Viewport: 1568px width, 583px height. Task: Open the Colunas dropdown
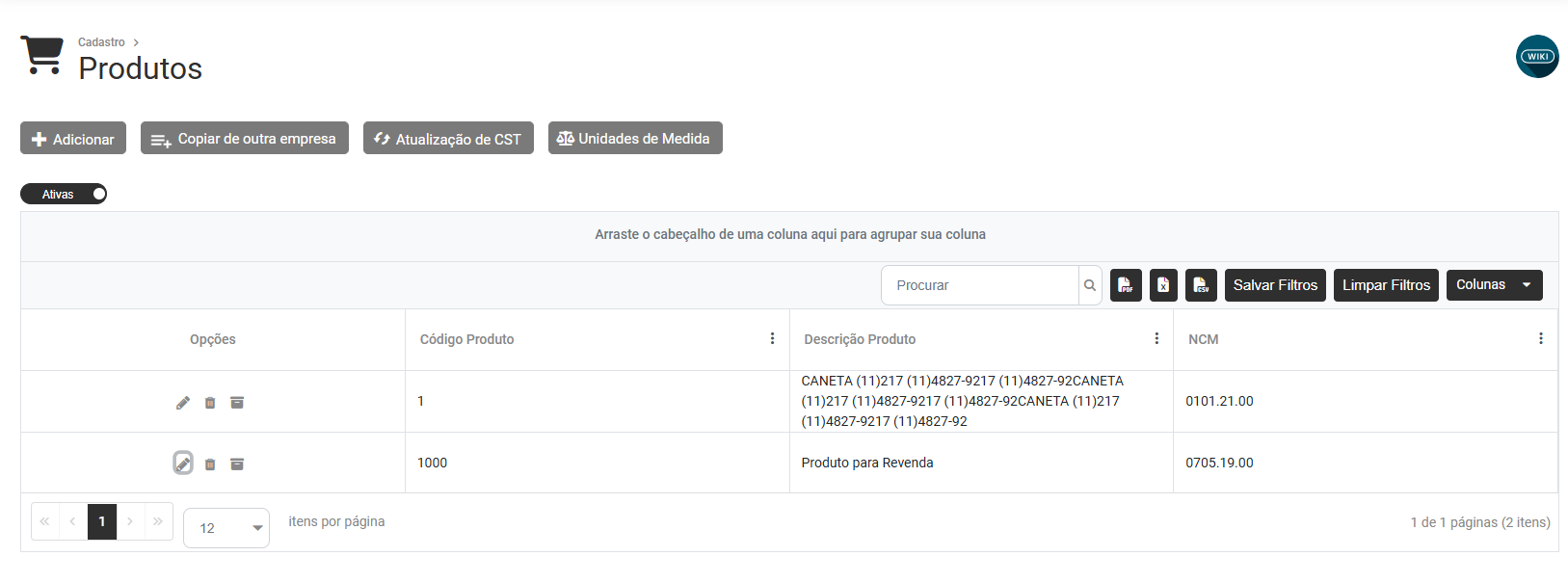pyautogui.click(x=1494, y=285)
